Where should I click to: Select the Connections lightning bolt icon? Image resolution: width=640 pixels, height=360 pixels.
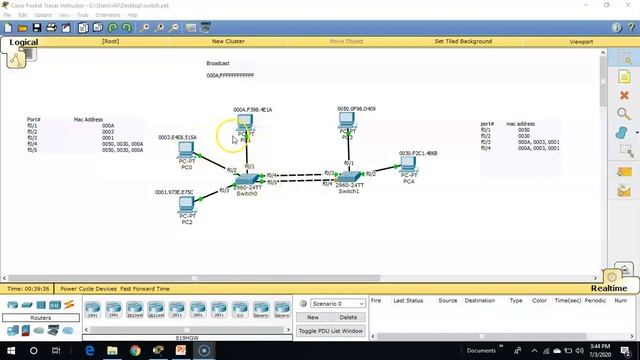pos(69,304)
